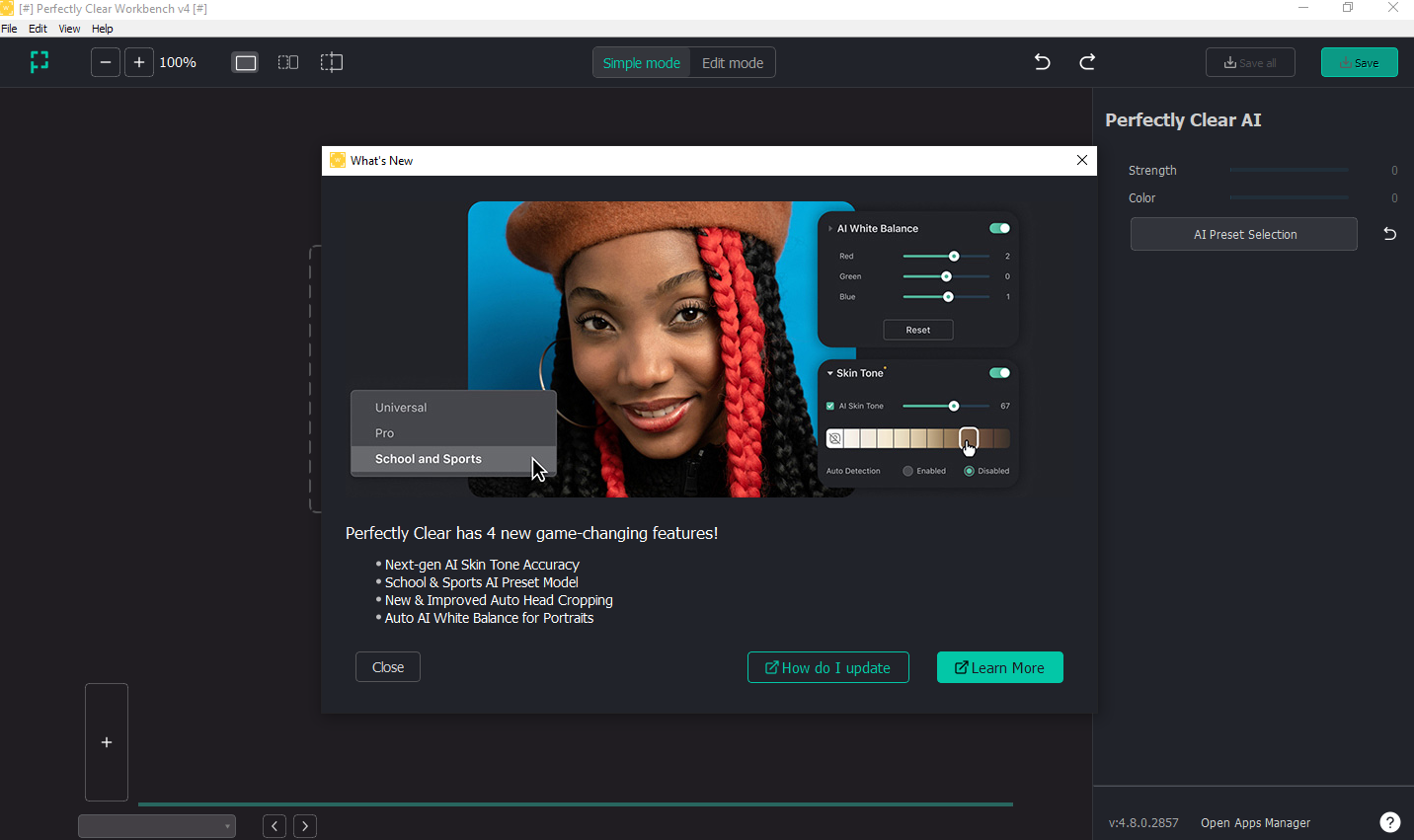The height and width of the screenshot is (840, 1414).
Task: Click the Next-gen AI Skin Tone Accuracy bullet
Action: click(x=482, y=565)
